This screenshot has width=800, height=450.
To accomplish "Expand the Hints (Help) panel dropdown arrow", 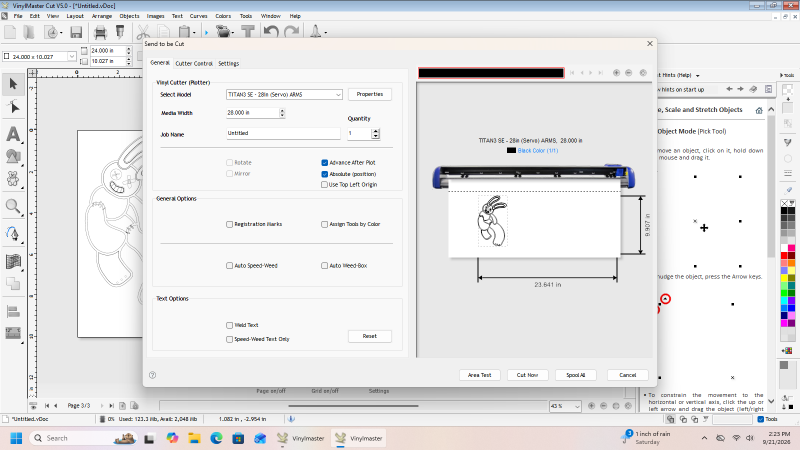I will pos(697,76).
